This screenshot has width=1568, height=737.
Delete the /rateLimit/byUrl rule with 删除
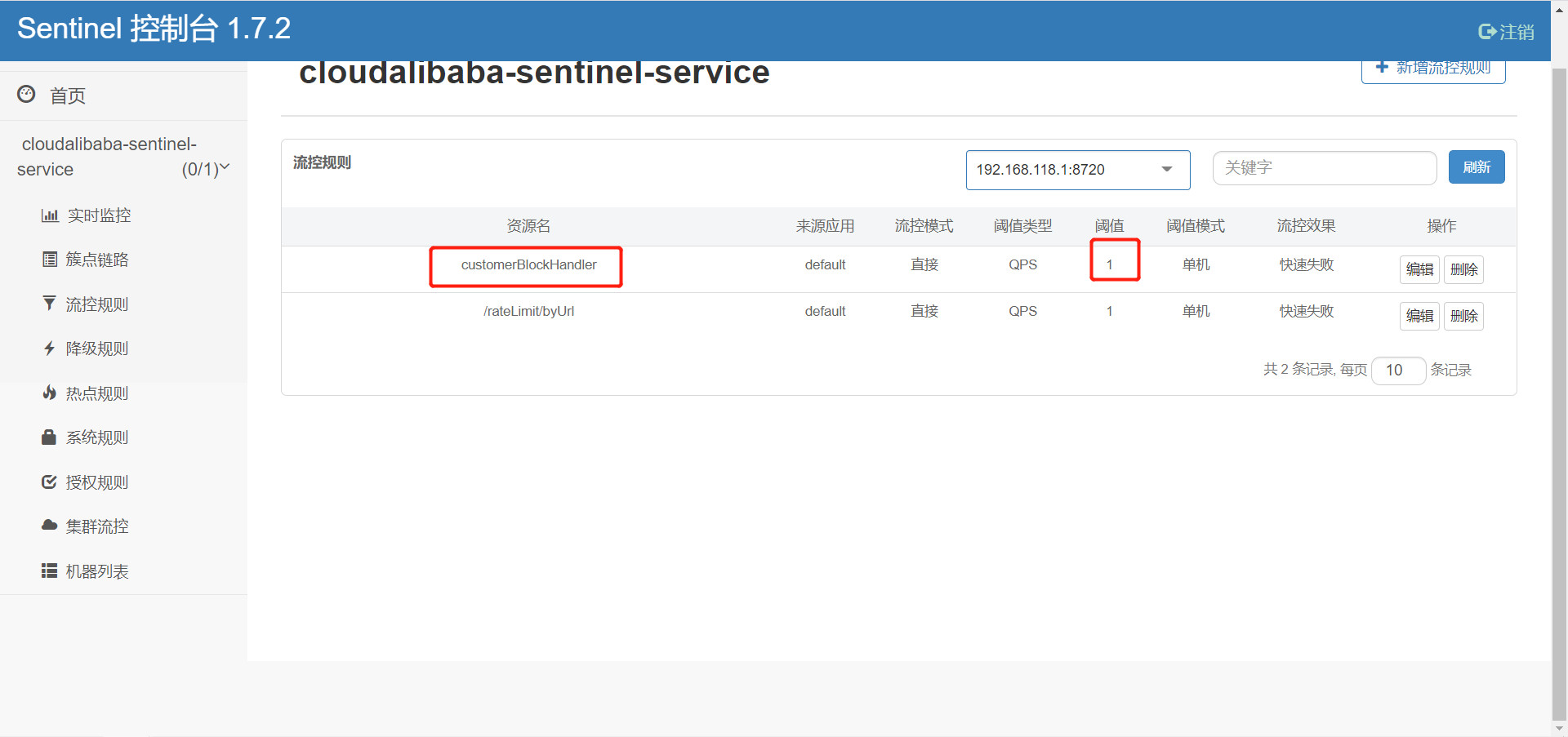click(x=1463, y=316)
